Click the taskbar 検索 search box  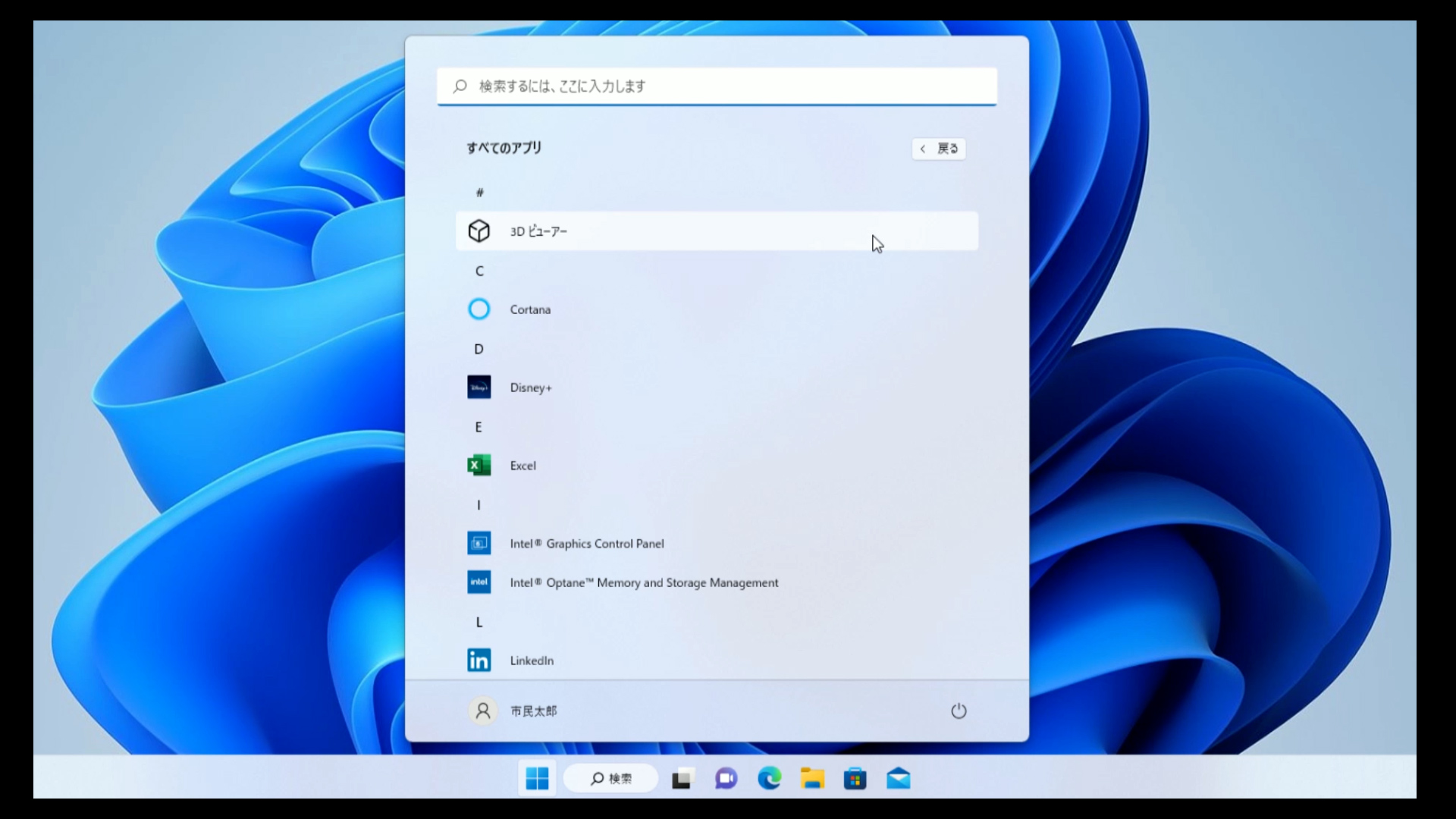(x=611, y=779)
